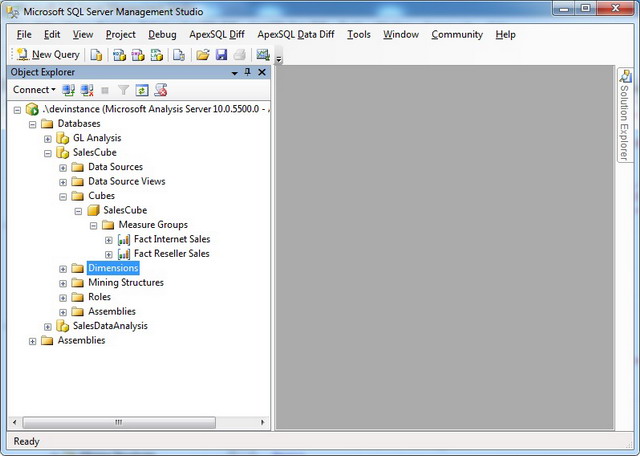Collapse the .\devinstance server node
Image resolution: width=640 pixels, height=456 pixels.
tap(17, 110)
